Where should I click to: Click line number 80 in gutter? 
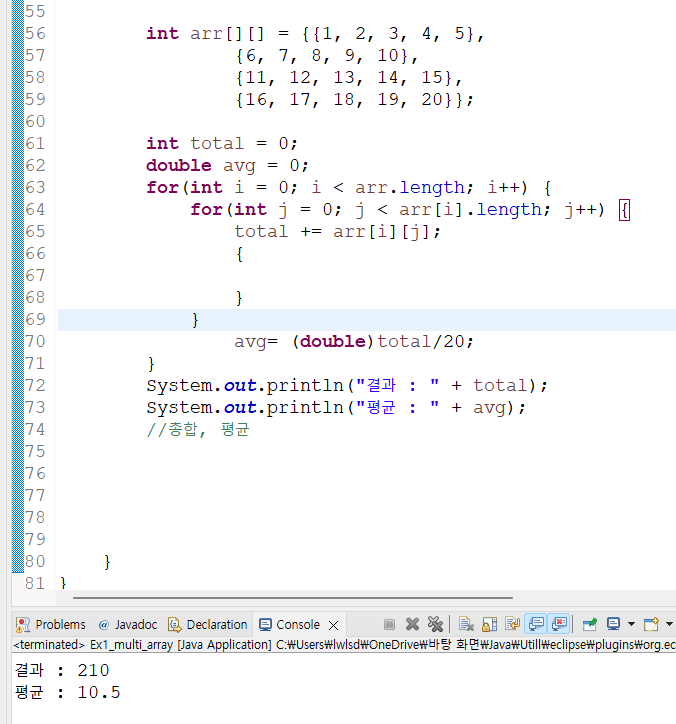(35, 561)
